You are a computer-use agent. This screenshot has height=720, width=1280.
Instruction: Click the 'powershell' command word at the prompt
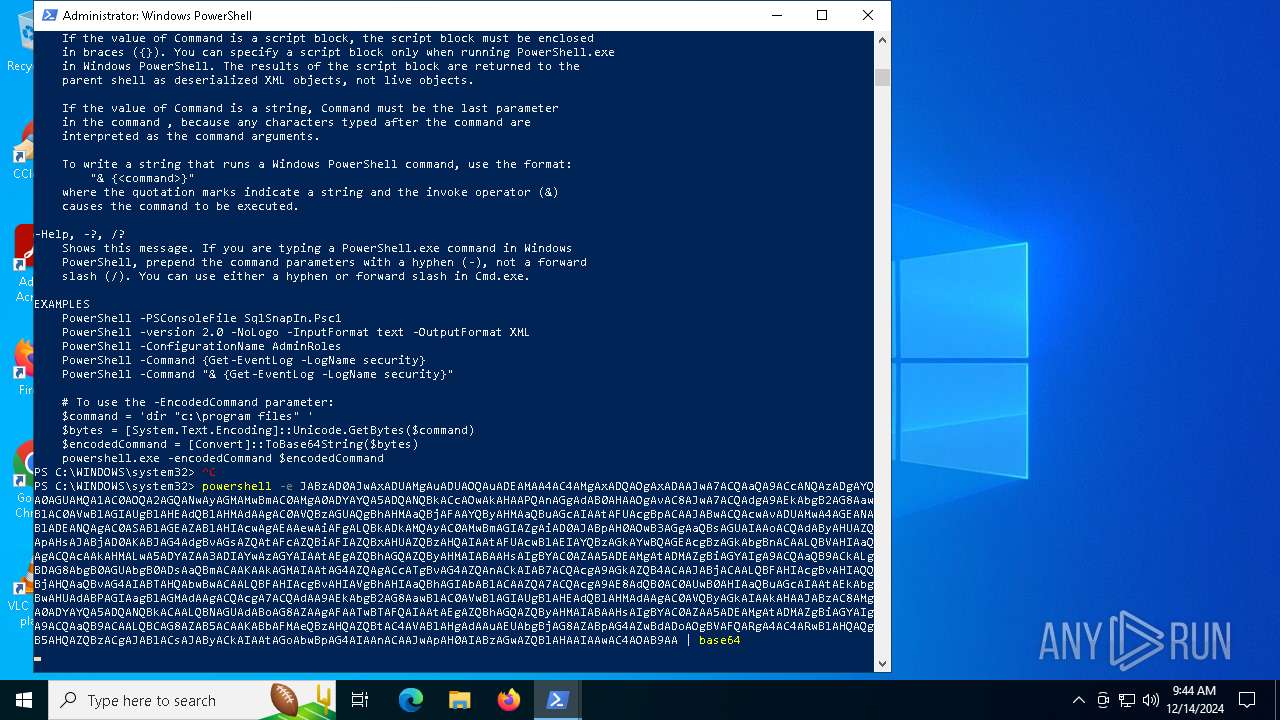coord(236,486)
